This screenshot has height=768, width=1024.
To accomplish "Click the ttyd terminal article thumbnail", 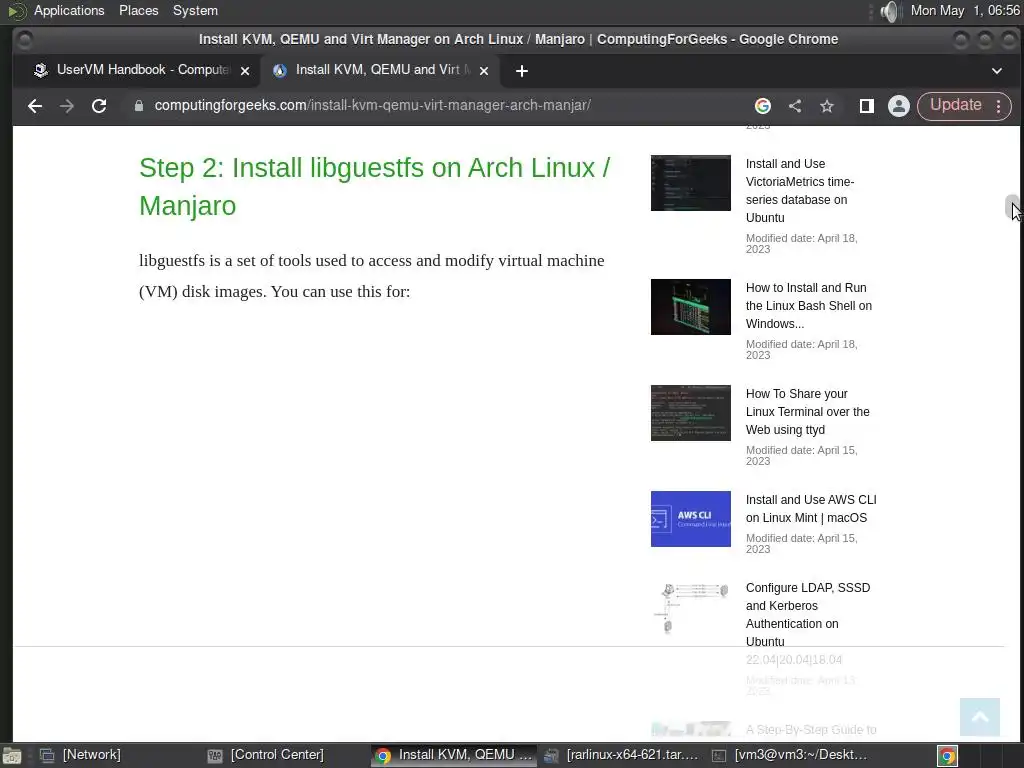I will click(x=690, y=413).
